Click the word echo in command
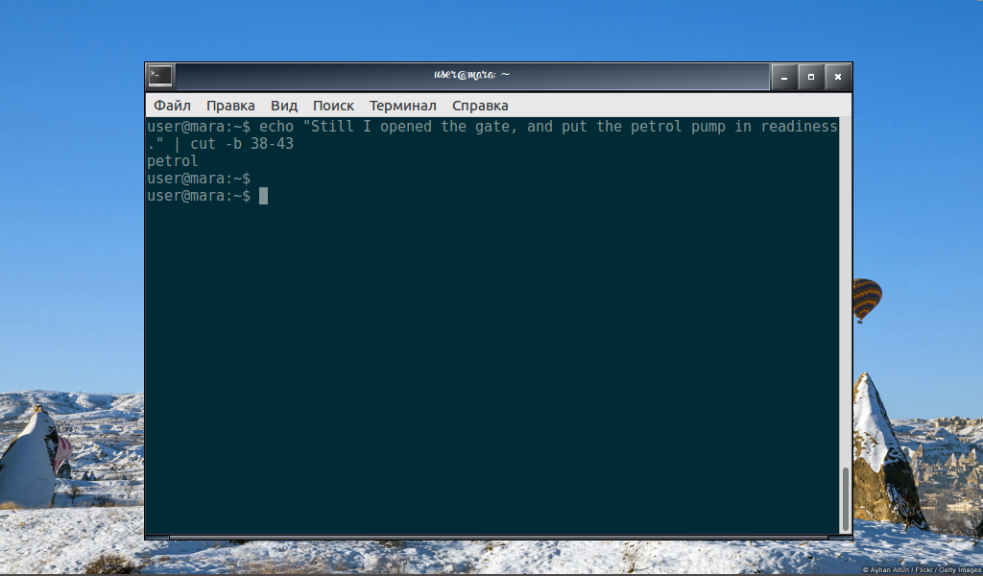983x576 pixels. point(276,127)
